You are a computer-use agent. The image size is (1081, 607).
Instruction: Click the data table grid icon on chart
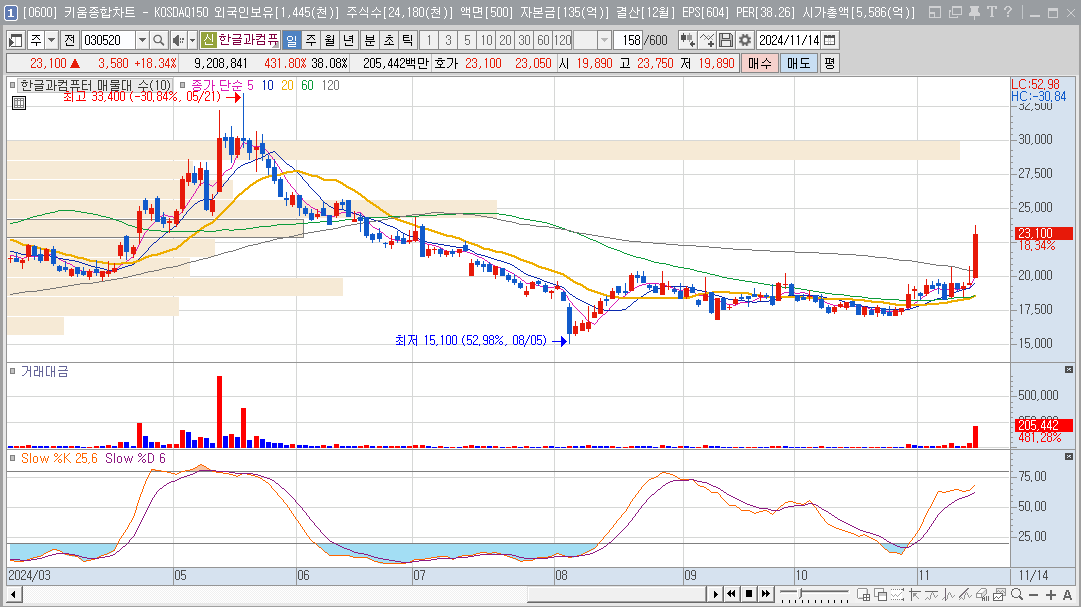coord(19,103)
